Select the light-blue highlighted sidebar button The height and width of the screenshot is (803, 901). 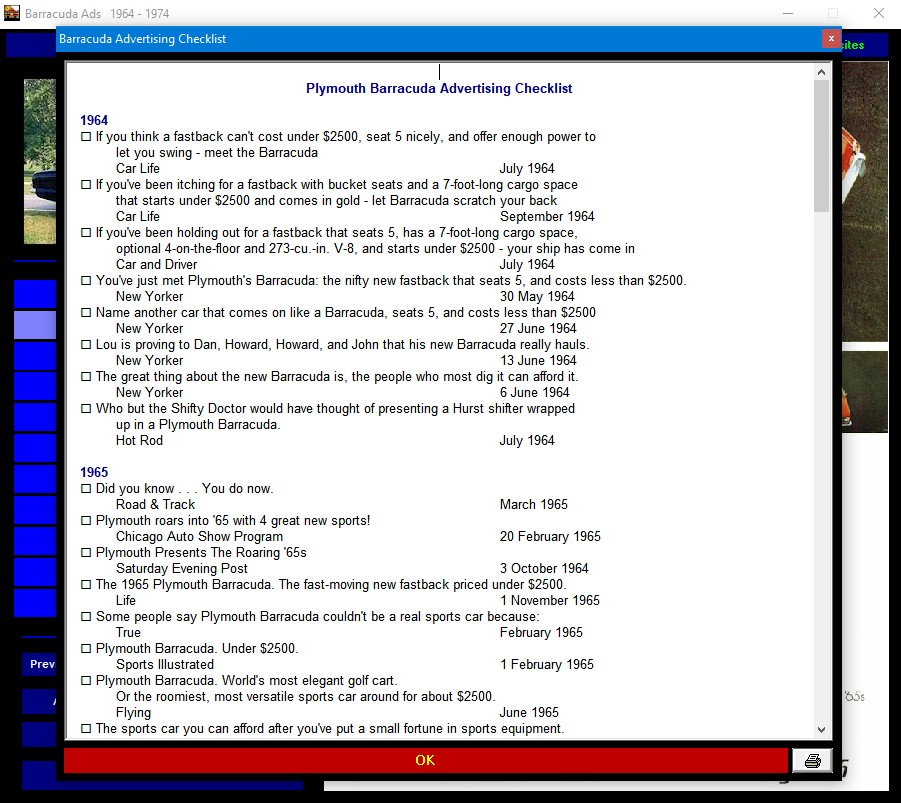pos(35,325)
